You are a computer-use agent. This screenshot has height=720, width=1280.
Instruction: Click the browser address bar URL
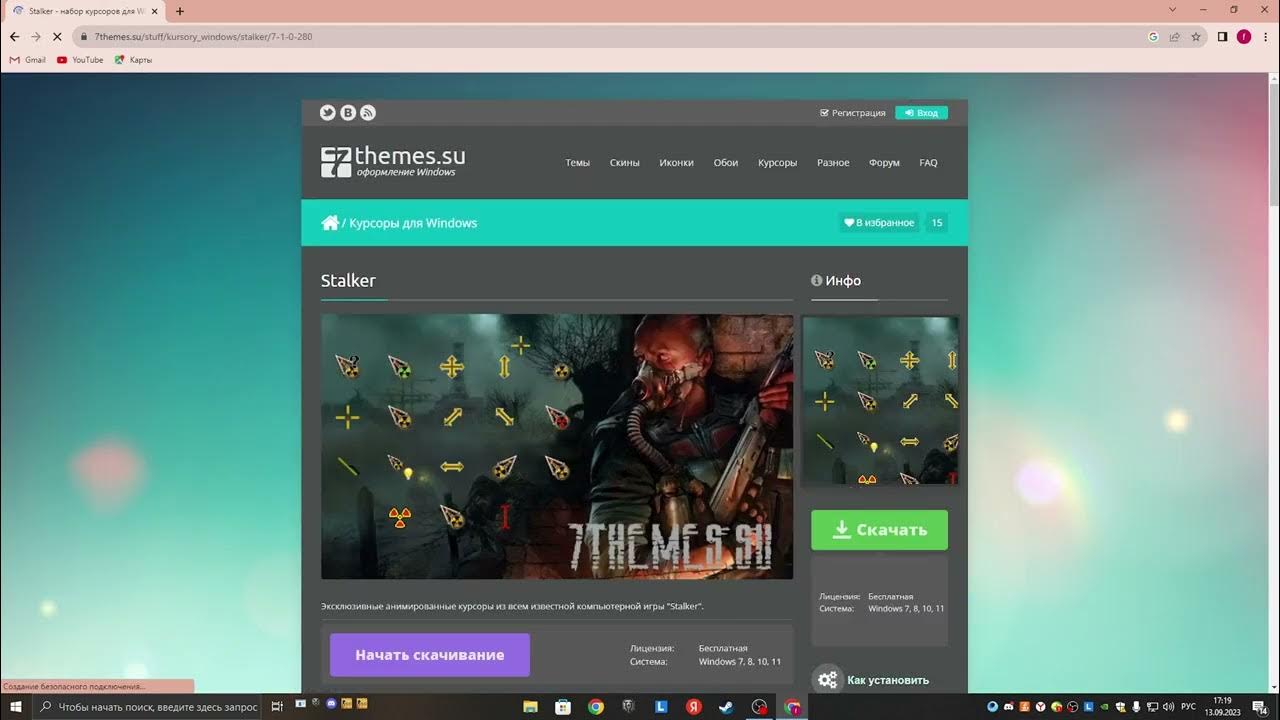tap(203, 36)
